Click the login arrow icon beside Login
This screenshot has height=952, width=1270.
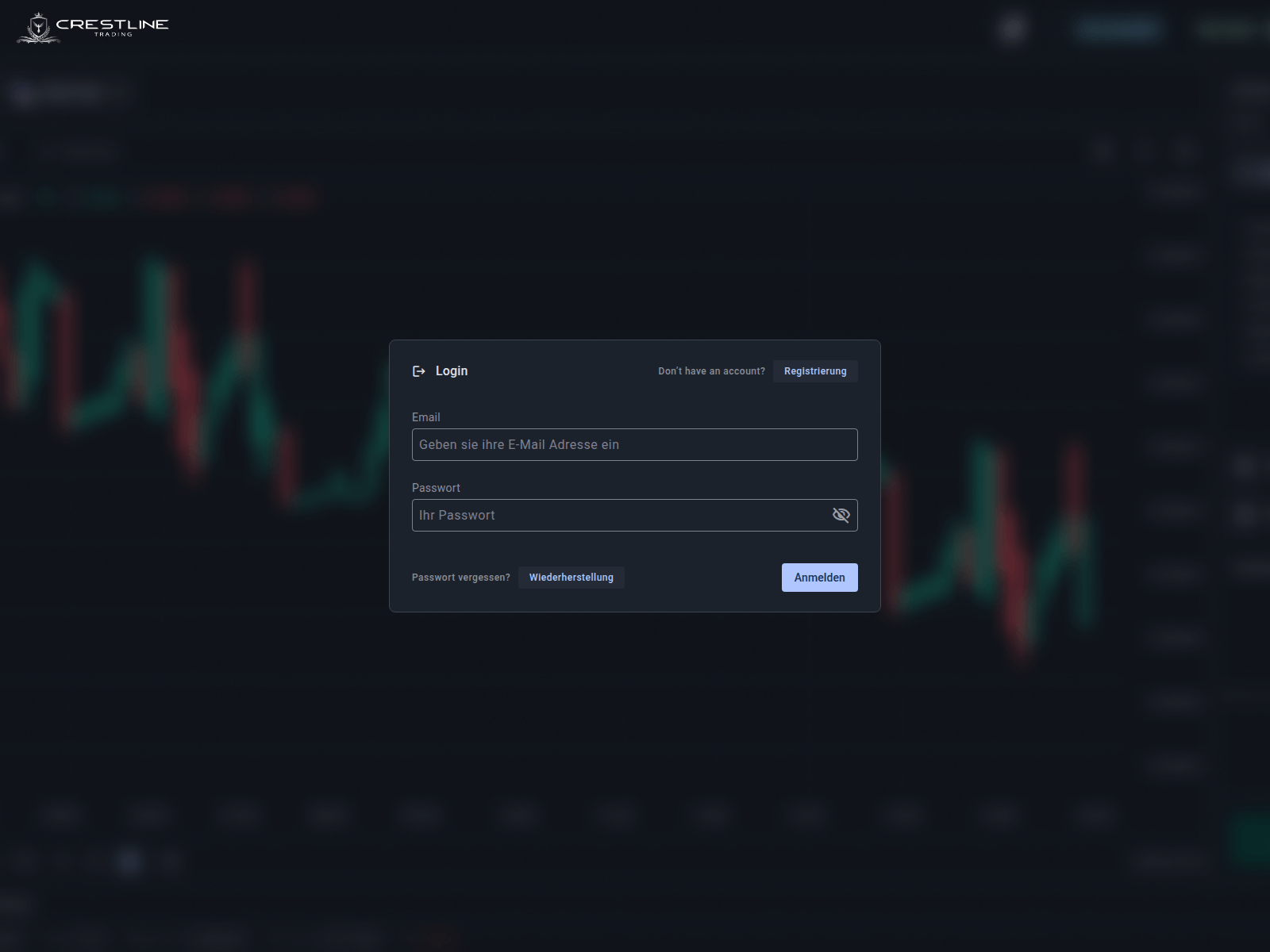[419, 370]
